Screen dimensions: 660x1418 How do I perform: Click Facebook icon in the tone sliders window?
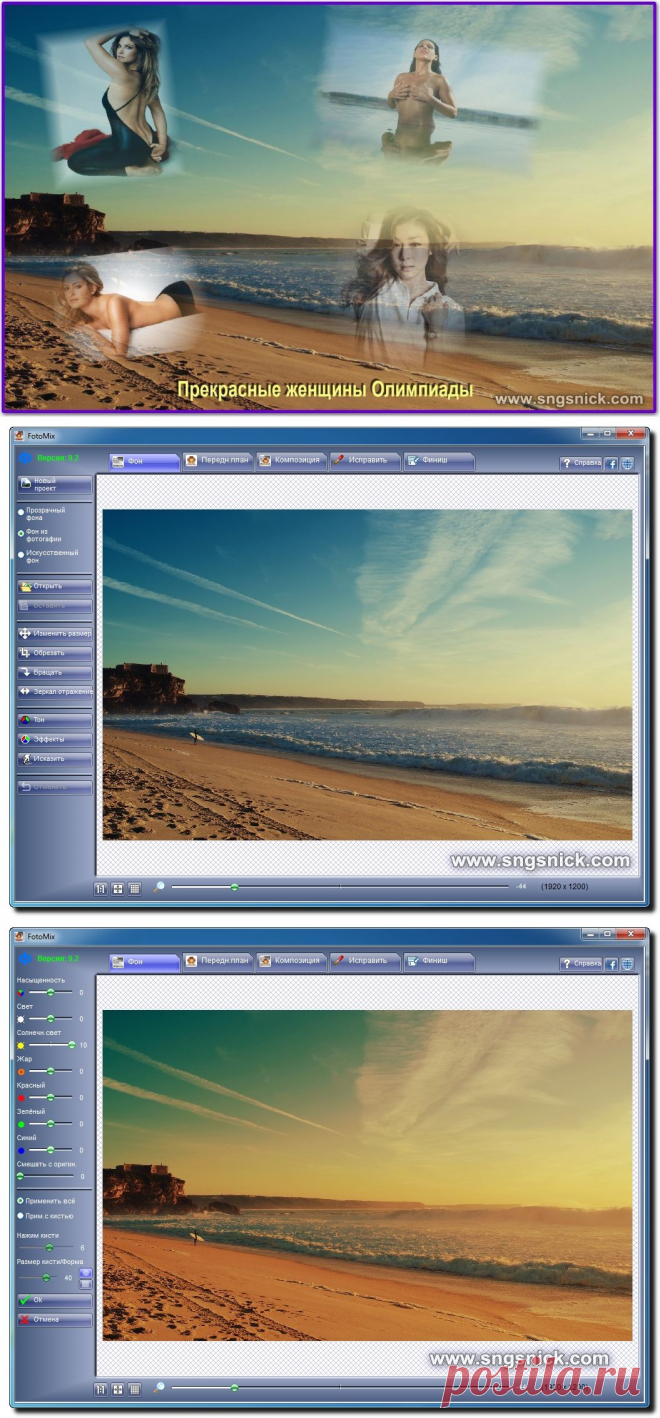click(612, 964)
